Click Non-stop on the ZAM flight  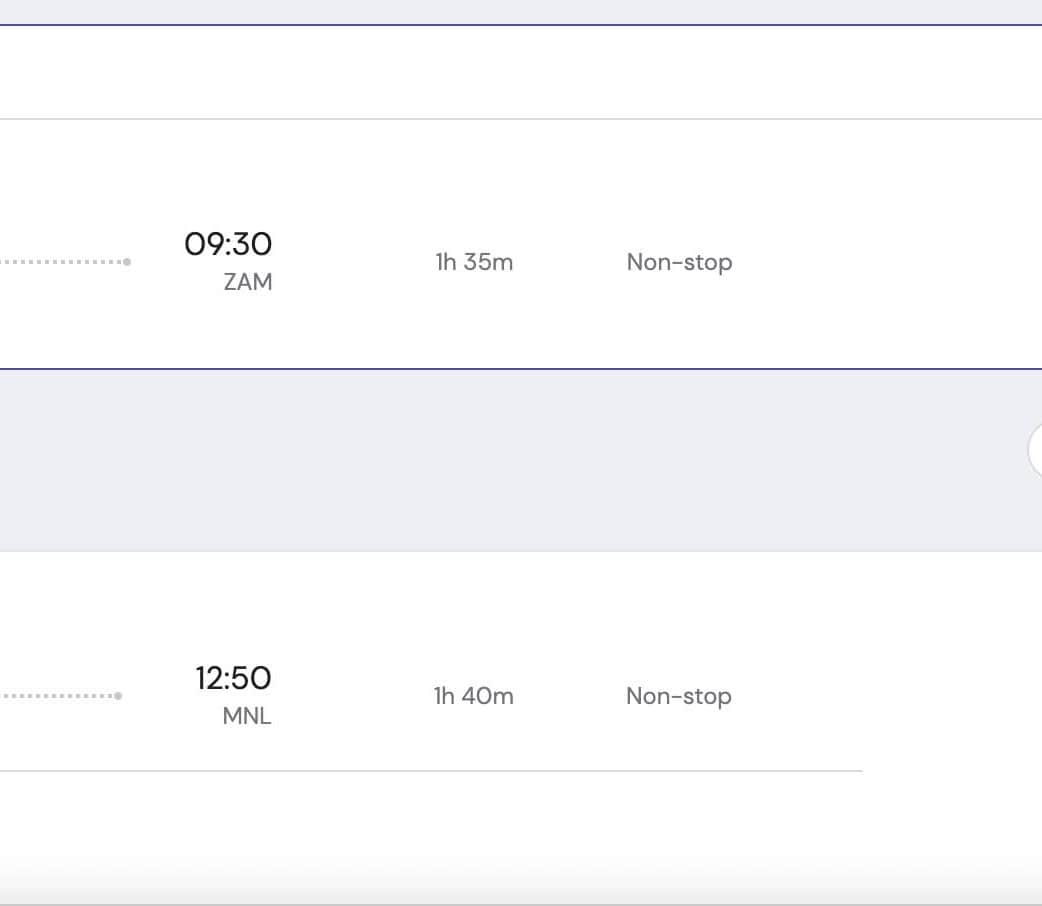[679, 262]
